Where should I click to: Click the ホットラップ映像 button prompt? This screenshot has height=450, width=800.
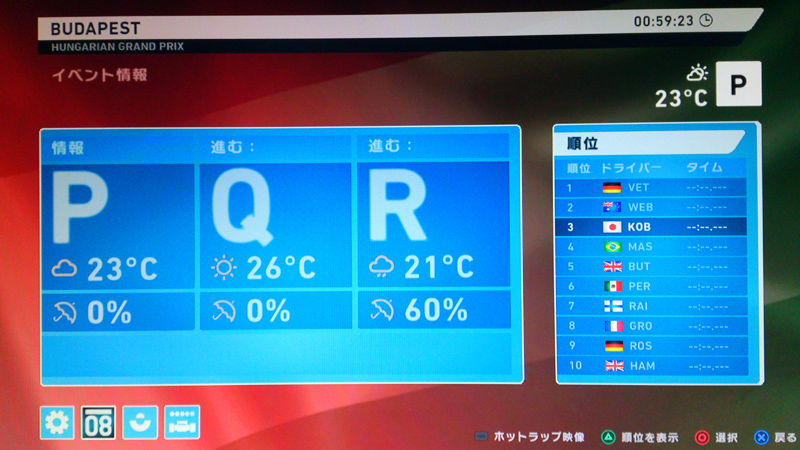coord(531,437)
